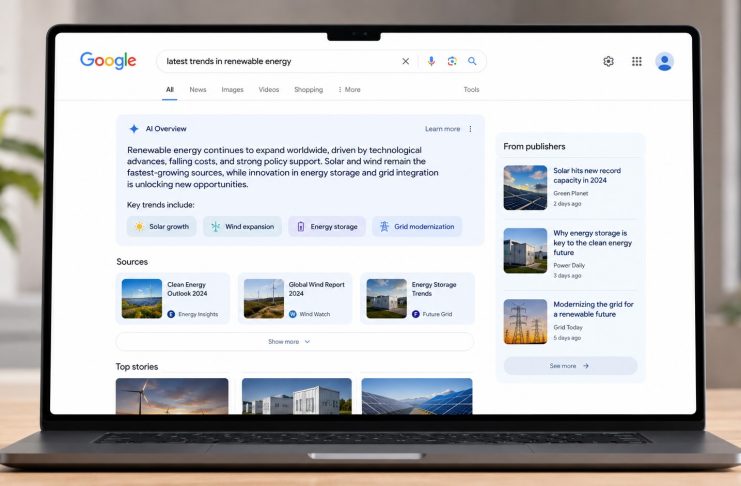Viewport: 741px width, 486px height.
Task: Open the Tools menu
Action: click(x=471, y=89)
